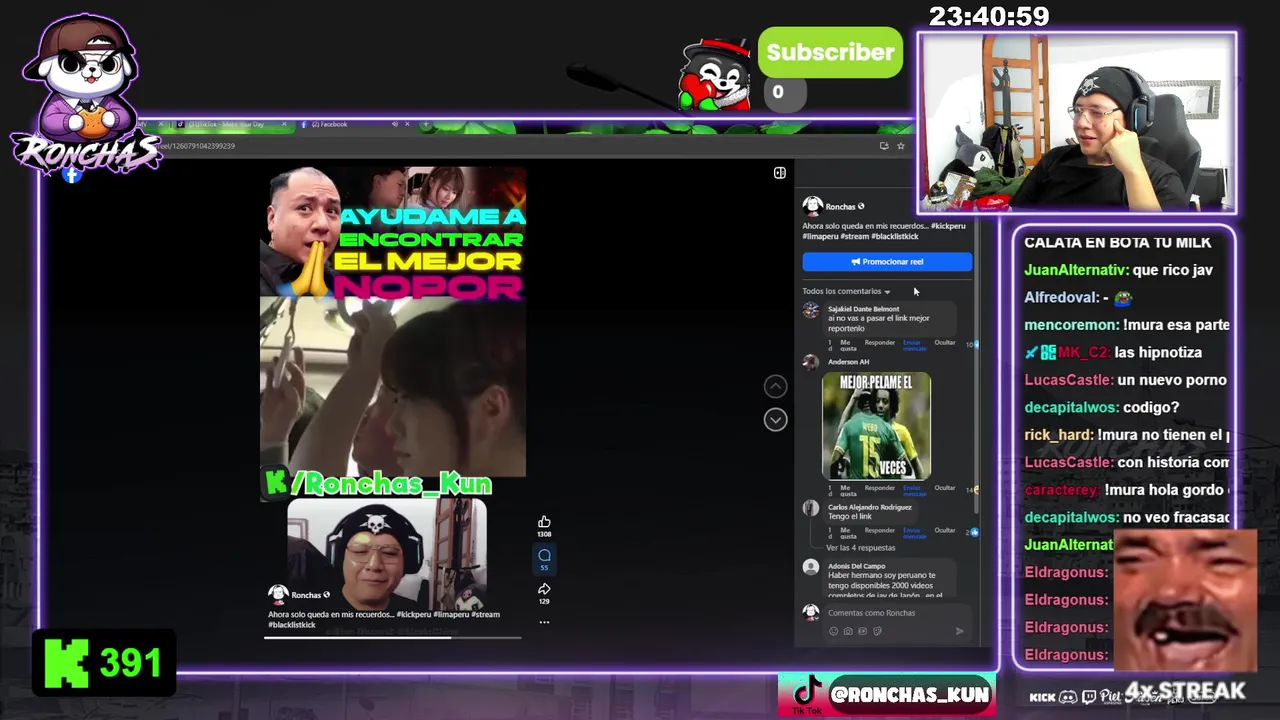
Task: Click the @RONCHAS_KUN TikTok handle
Action: (x=910, y=694)
